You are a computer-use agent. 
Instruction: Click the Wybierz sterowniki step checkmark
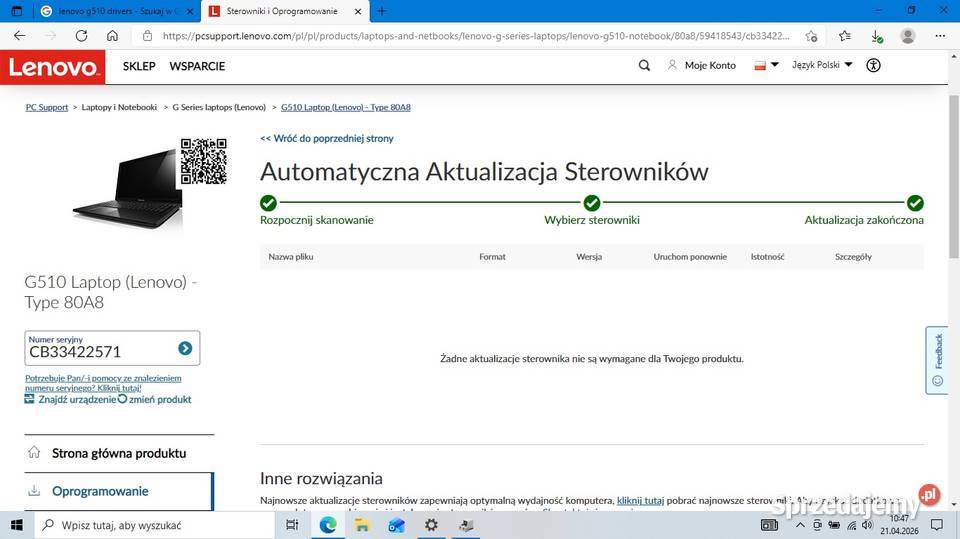(x=591, y=203)
